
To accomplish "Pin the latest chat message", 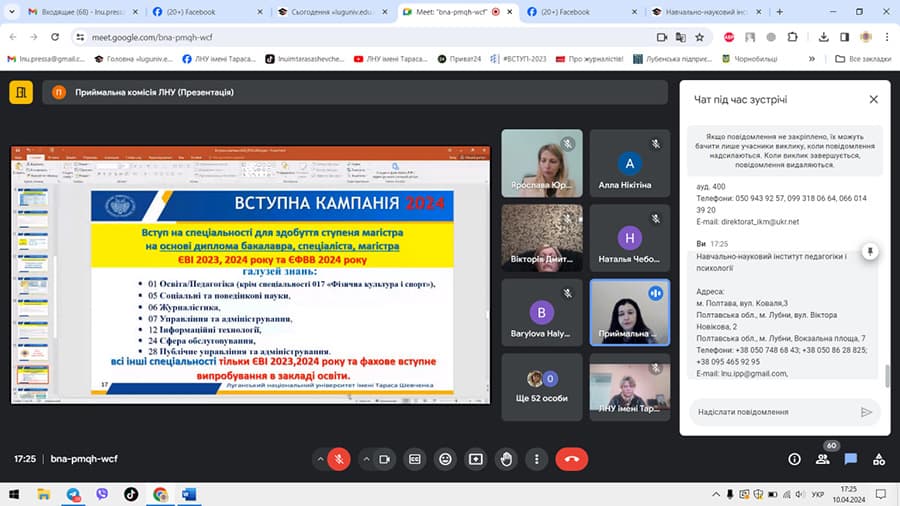I will 870,251.
